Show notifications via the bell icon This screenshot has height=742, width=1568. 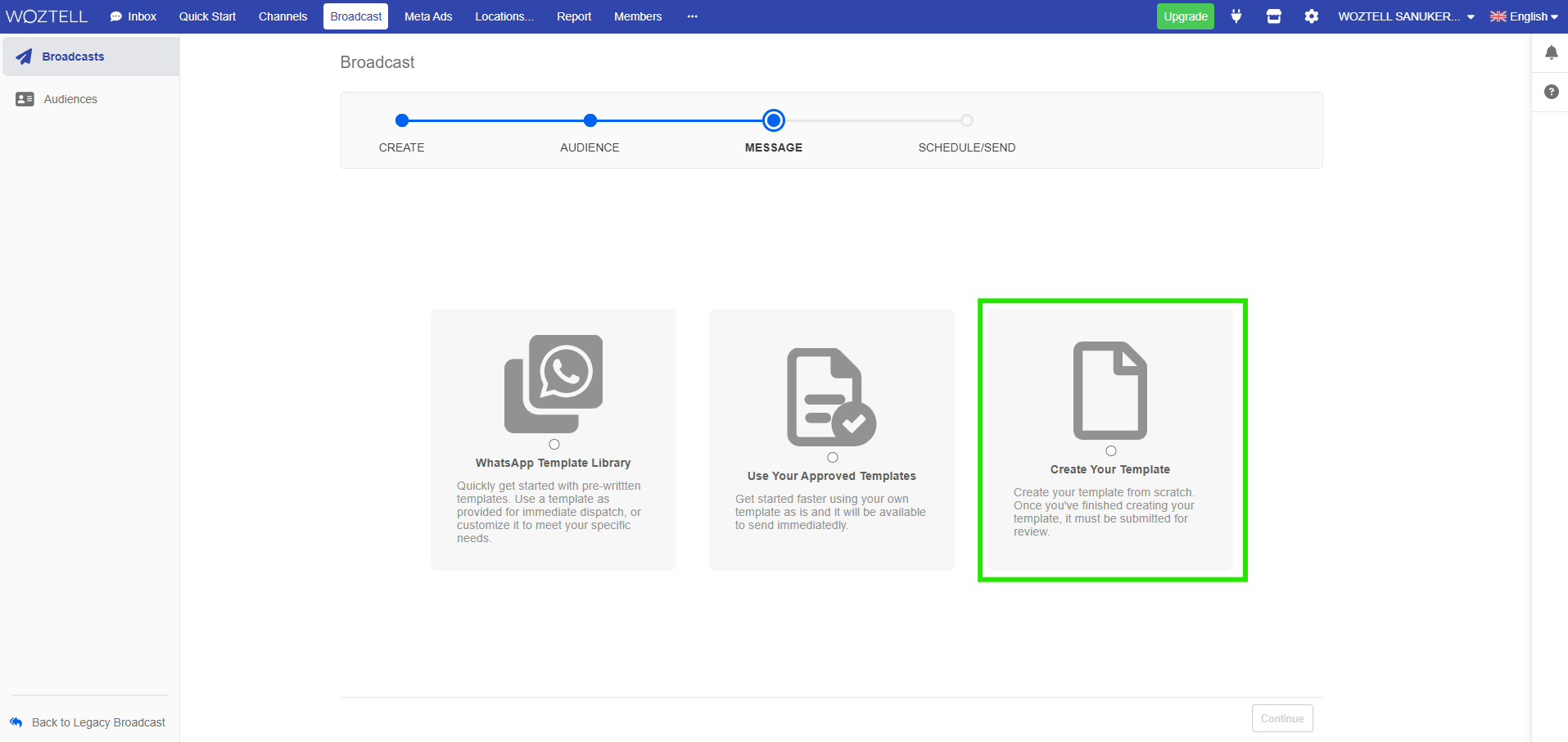(x=1551, y=52)
